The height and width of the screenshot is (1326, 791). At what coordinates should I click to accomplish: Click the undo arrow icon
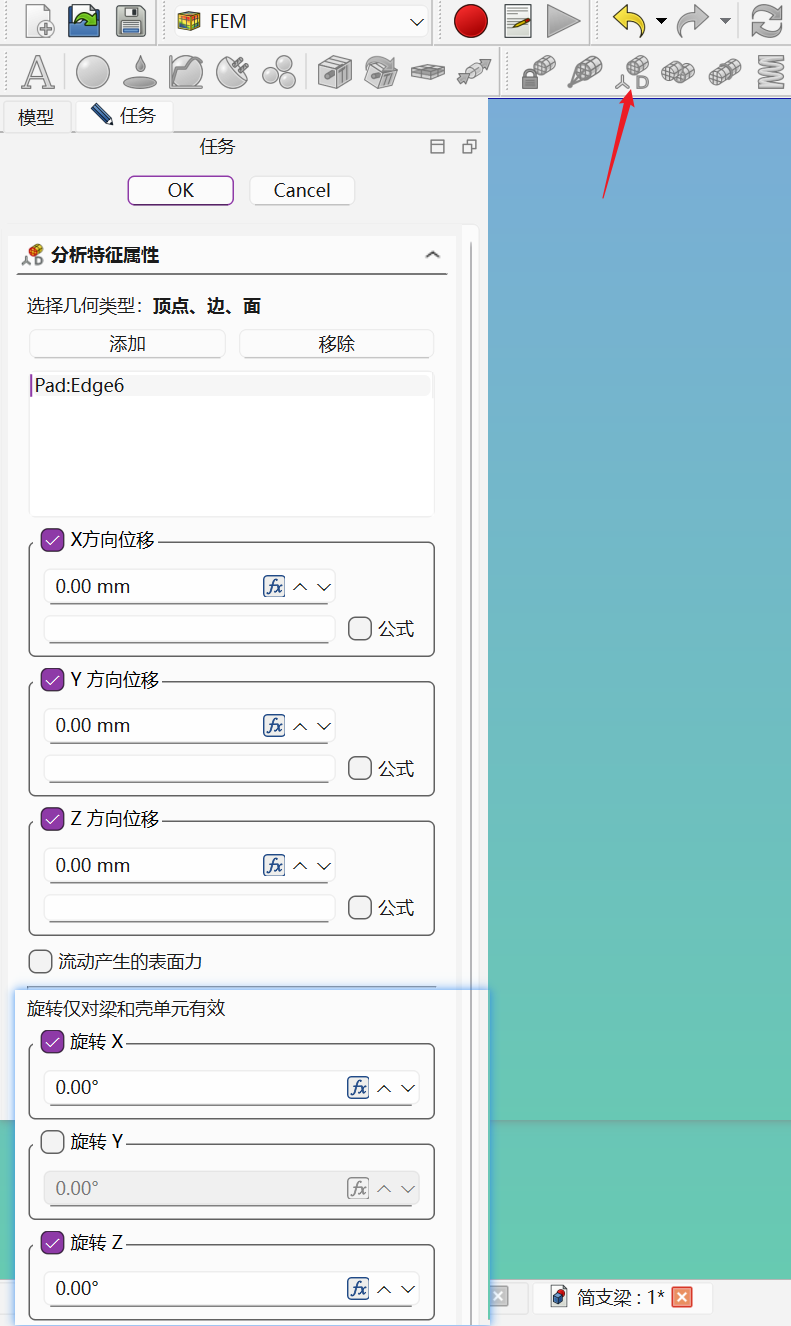point(629,21)
